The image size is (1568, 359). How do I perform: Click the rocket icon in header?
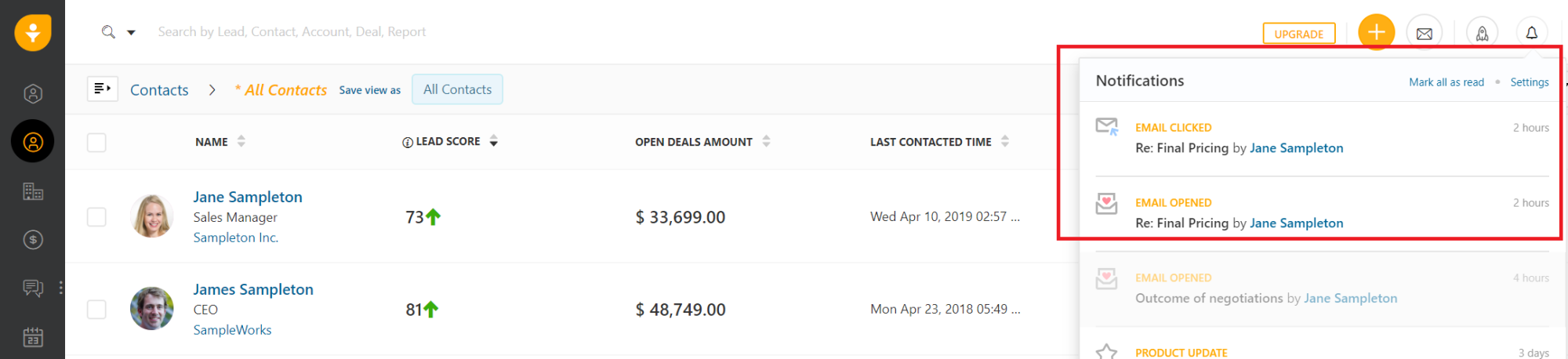pos(1482,33)
